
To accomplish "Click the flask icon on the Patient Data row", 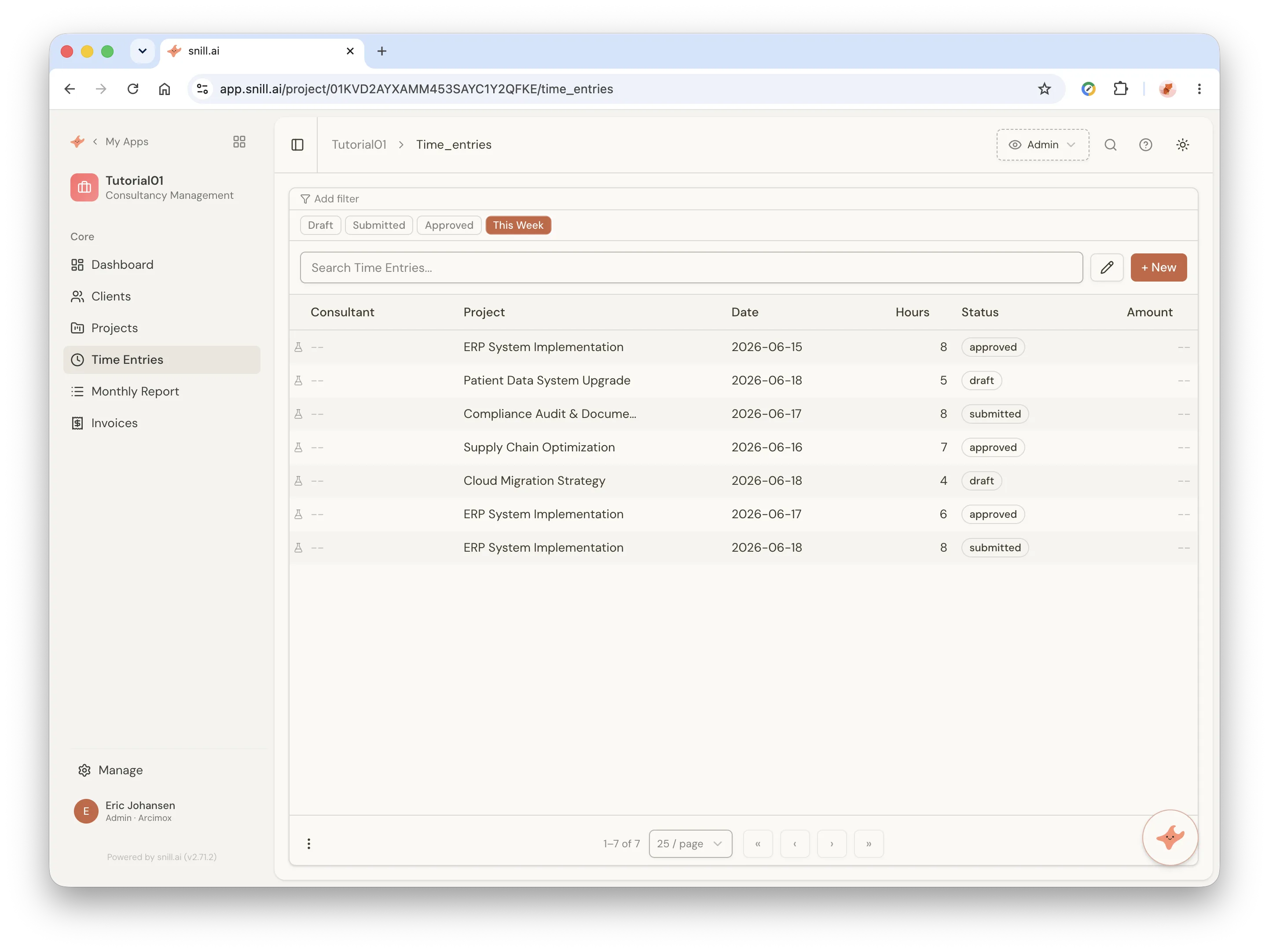I will (298, 380).
